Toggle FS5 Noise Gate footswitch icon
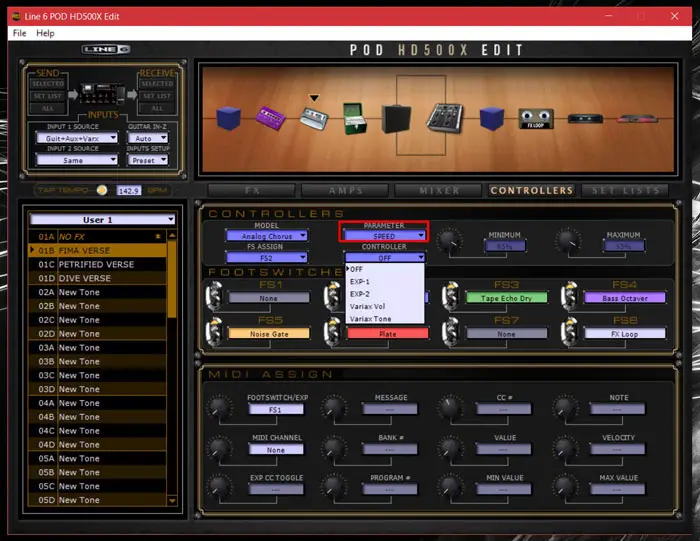The image size is (700, 541). [214, 331]
